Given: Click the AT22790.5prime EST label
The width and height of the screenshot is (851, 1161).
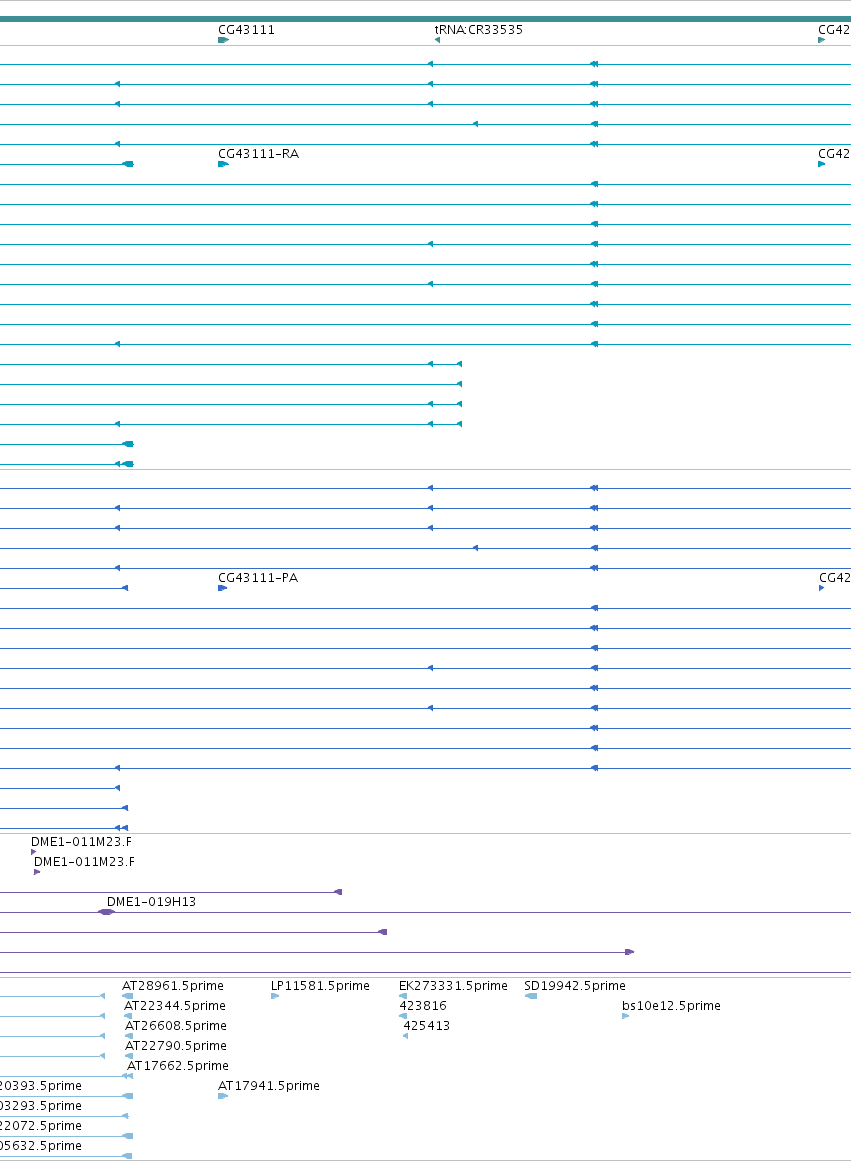Looking at the screenshot, I should pyautogui.click(x=176, y=1045).
